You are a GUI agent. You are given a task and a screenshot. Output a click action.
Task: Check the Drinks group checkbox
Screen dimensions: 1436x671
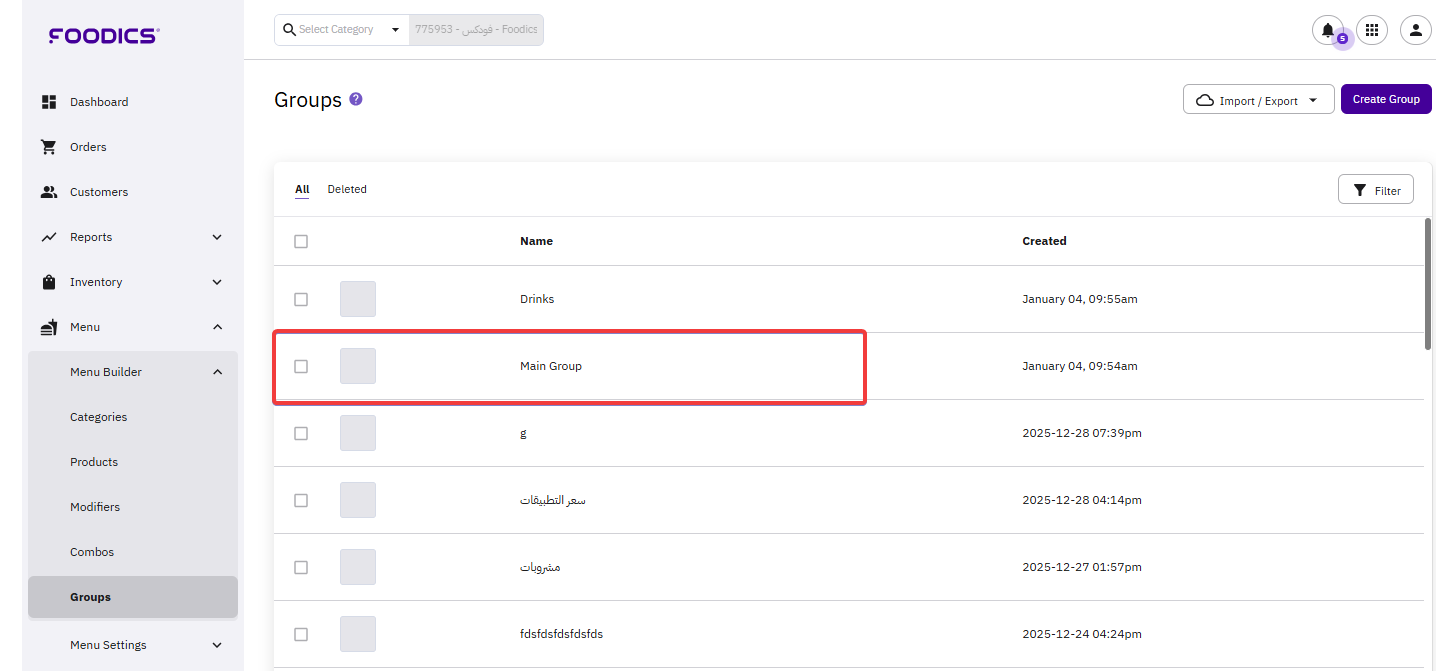[x=301, y=299]
